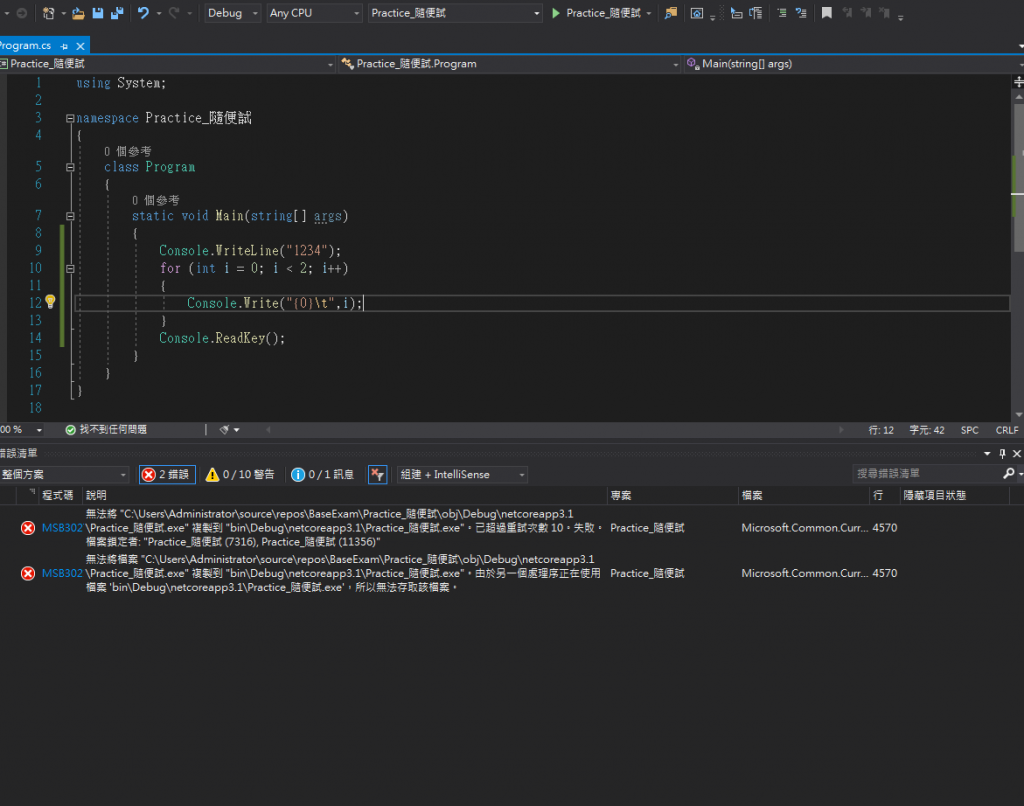
Task: Toggle the 2 錯誤 errors filter
Action: click(x=166, y=475)
